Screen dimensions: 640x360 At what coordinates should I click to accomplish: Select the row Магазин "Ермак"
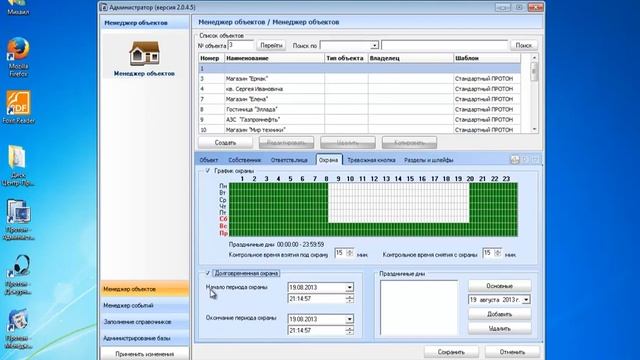tap(360, 78)
